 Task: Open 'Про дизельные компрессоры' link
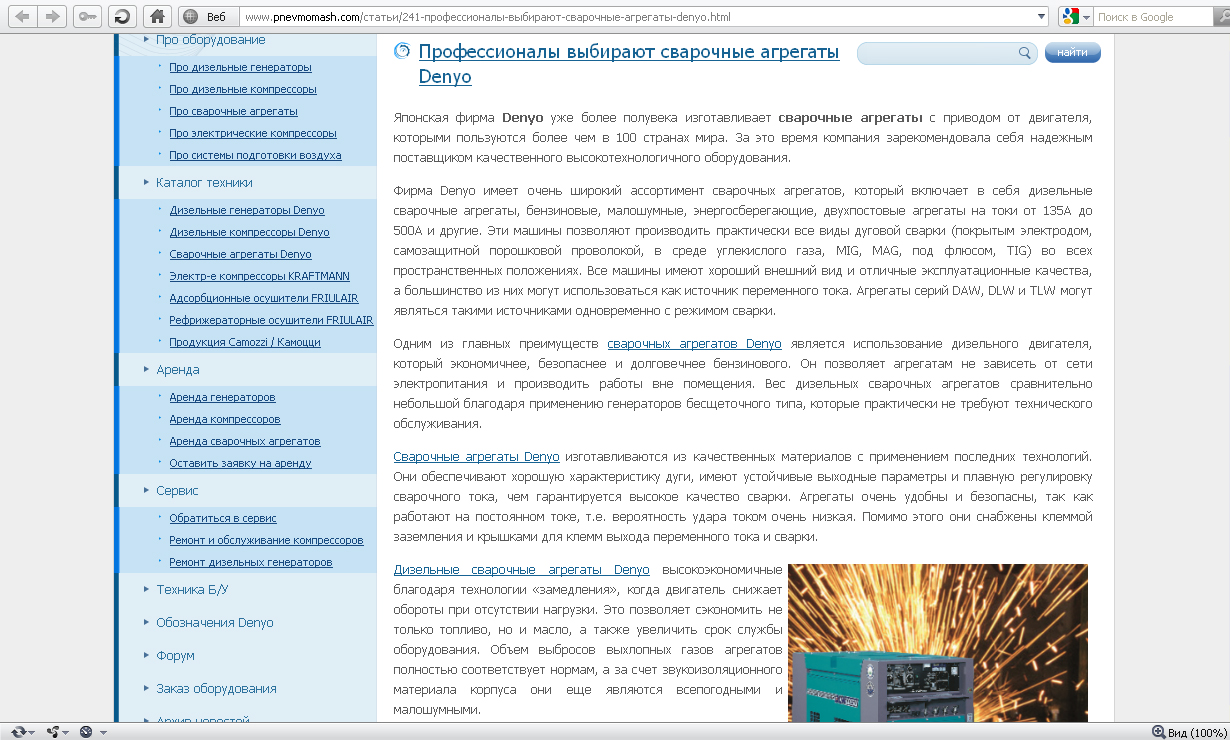(x=243, y=89)
